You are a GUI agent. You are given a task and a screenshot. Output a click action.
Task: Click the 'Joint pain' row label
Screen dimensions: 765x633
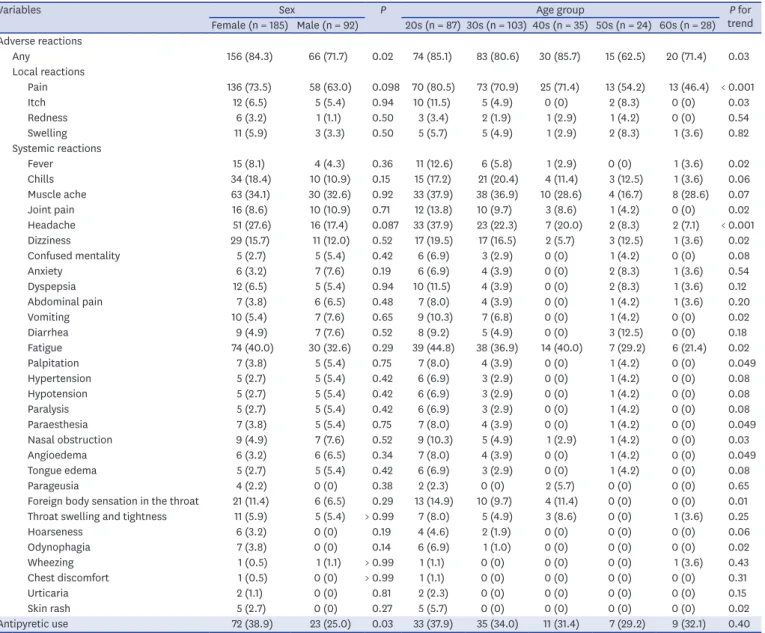[51, 210]
